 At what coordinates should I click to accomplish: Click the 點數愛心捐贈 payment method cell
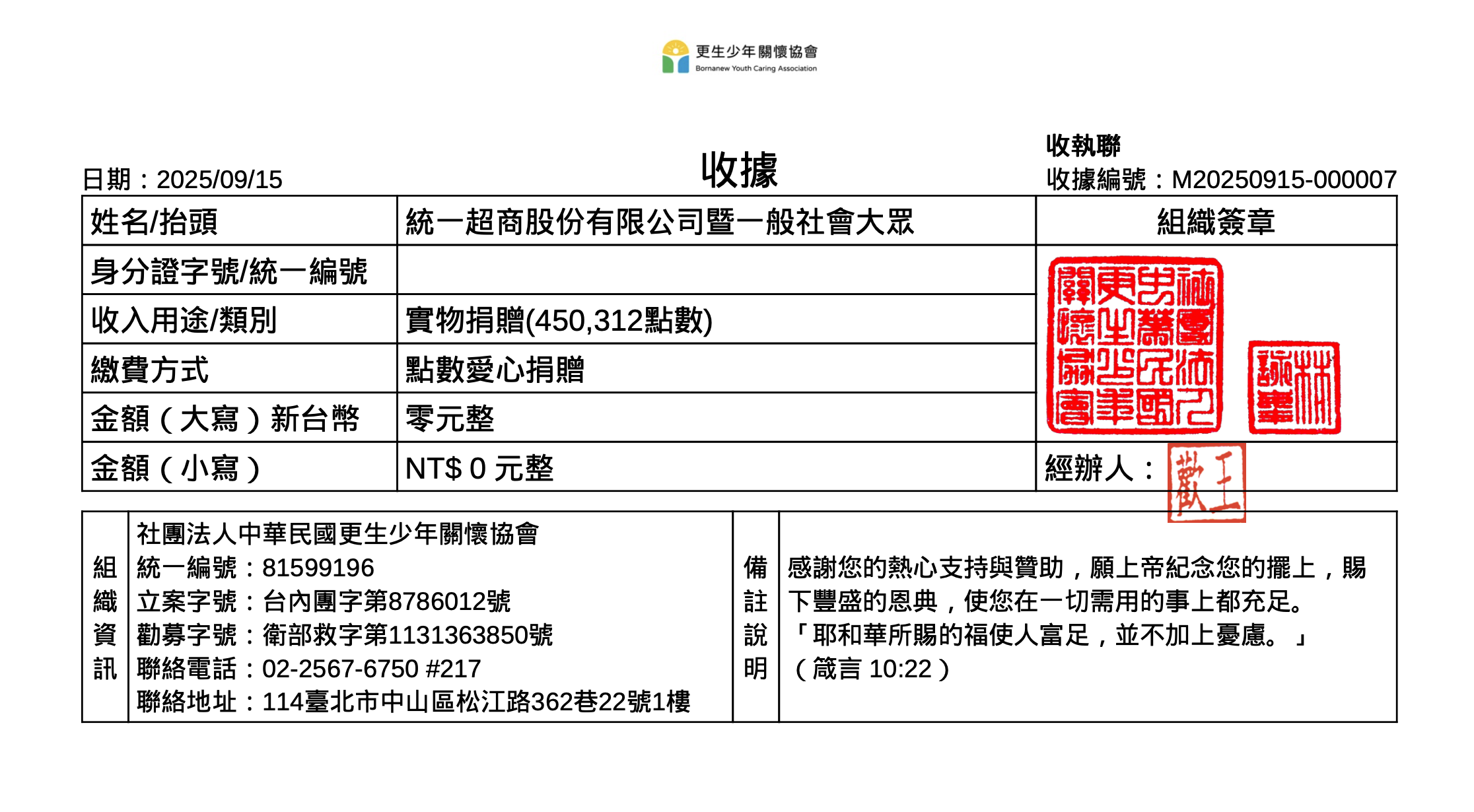click(495, 369)
